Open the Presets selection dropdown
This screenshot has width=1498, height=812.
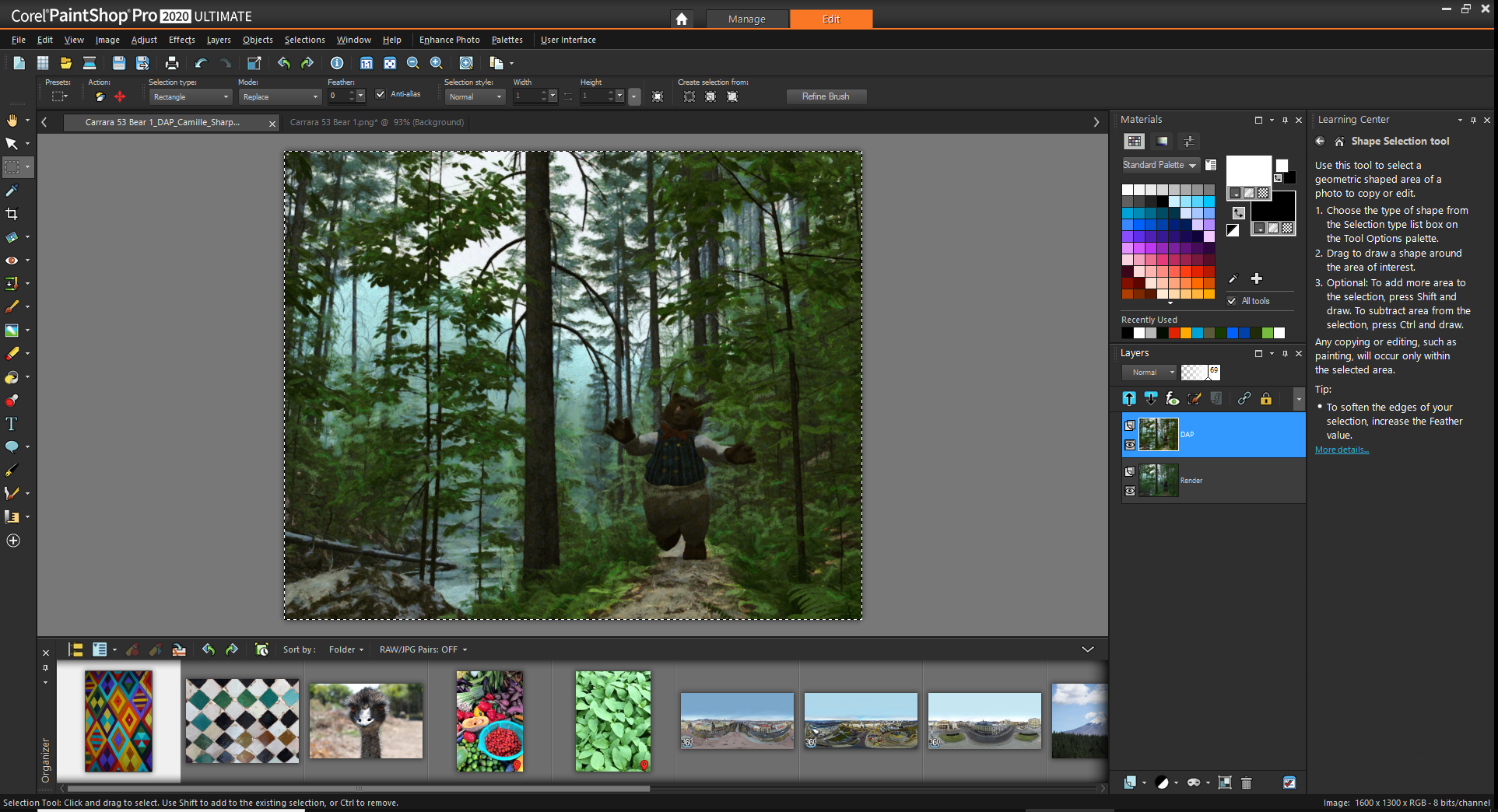point(59,96)
